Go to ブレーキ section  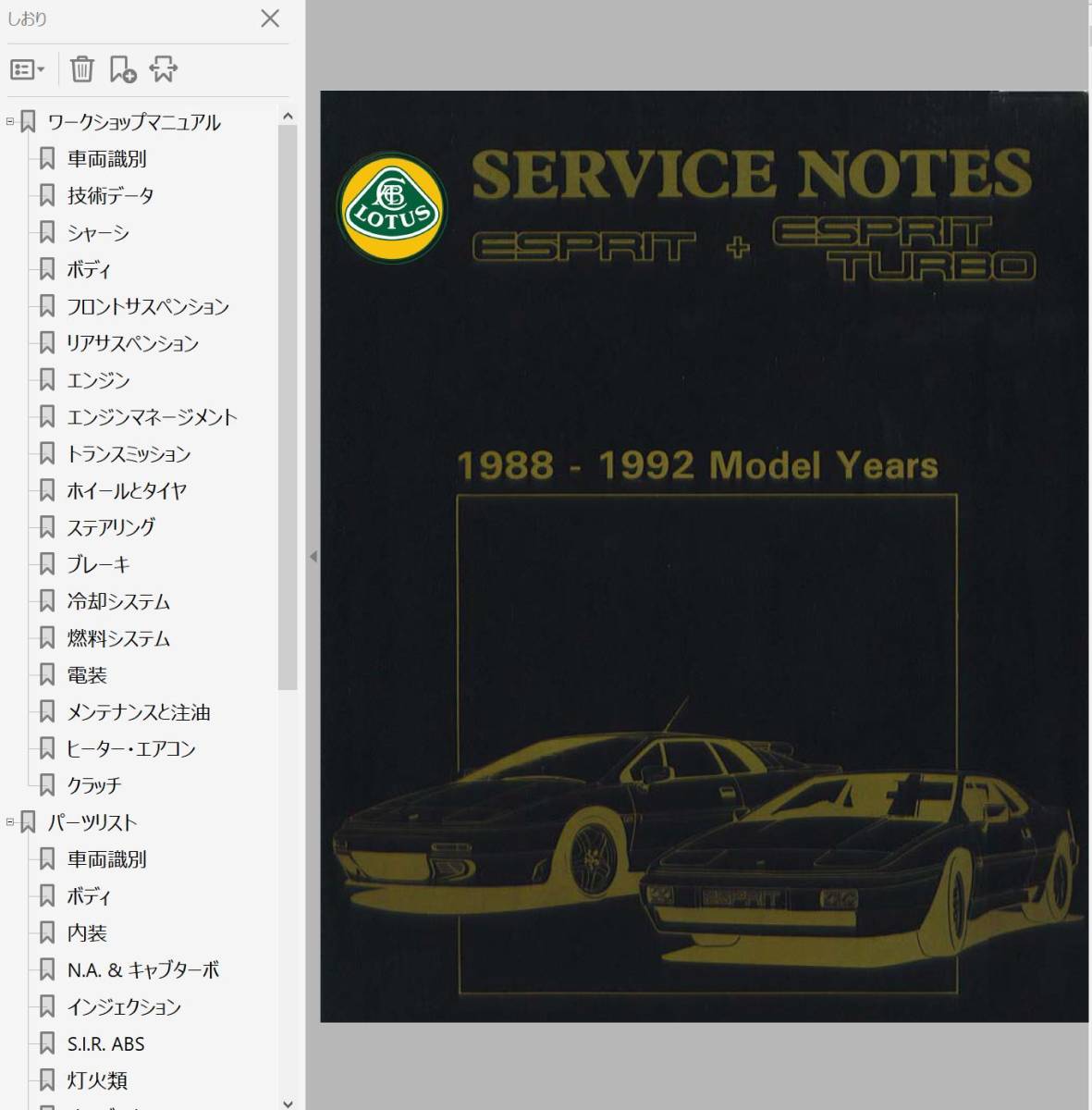(x=98, y=565)
